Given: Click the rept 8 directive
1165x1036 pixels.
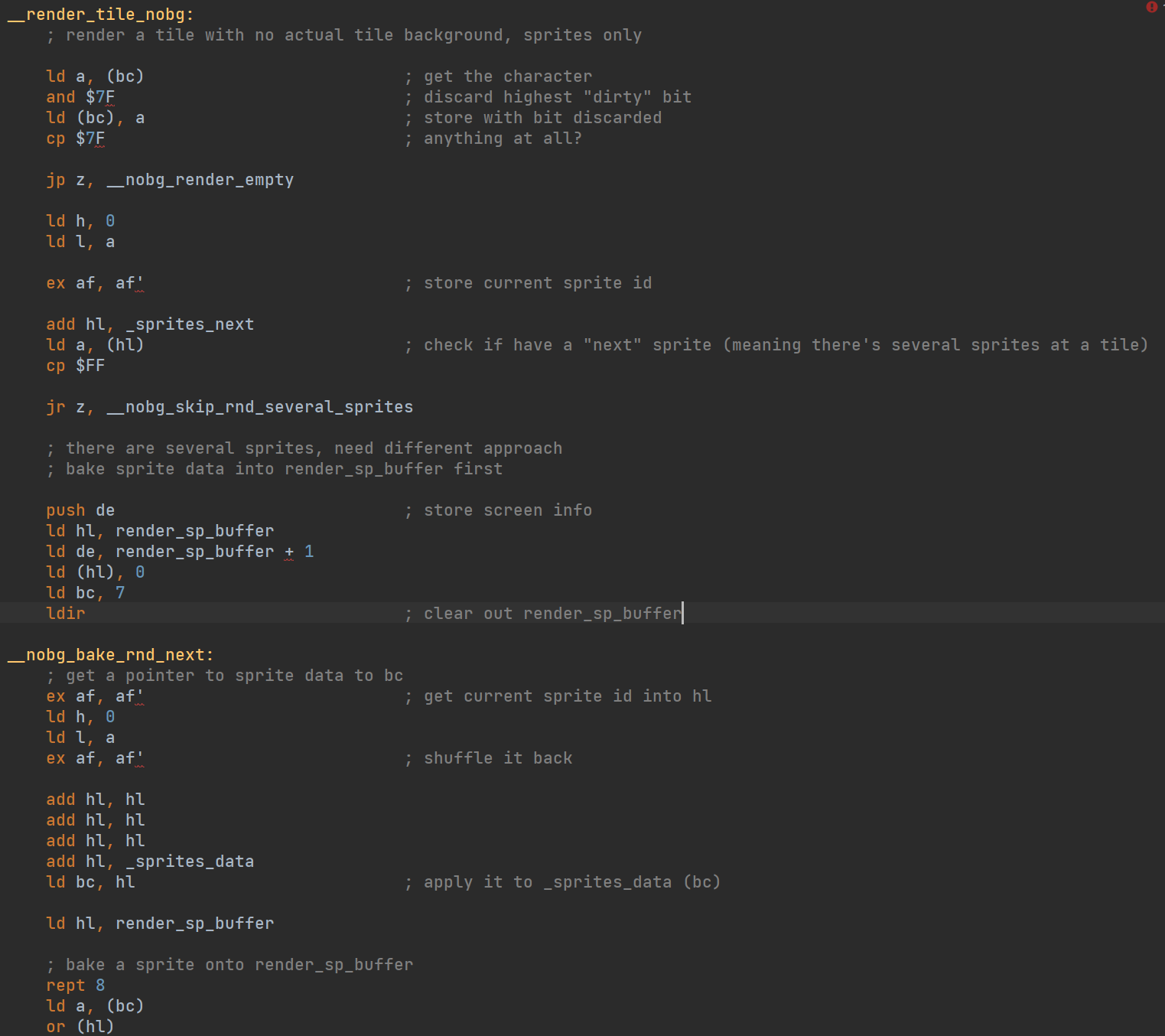Looking at the screenshot, I should (76, 986).
